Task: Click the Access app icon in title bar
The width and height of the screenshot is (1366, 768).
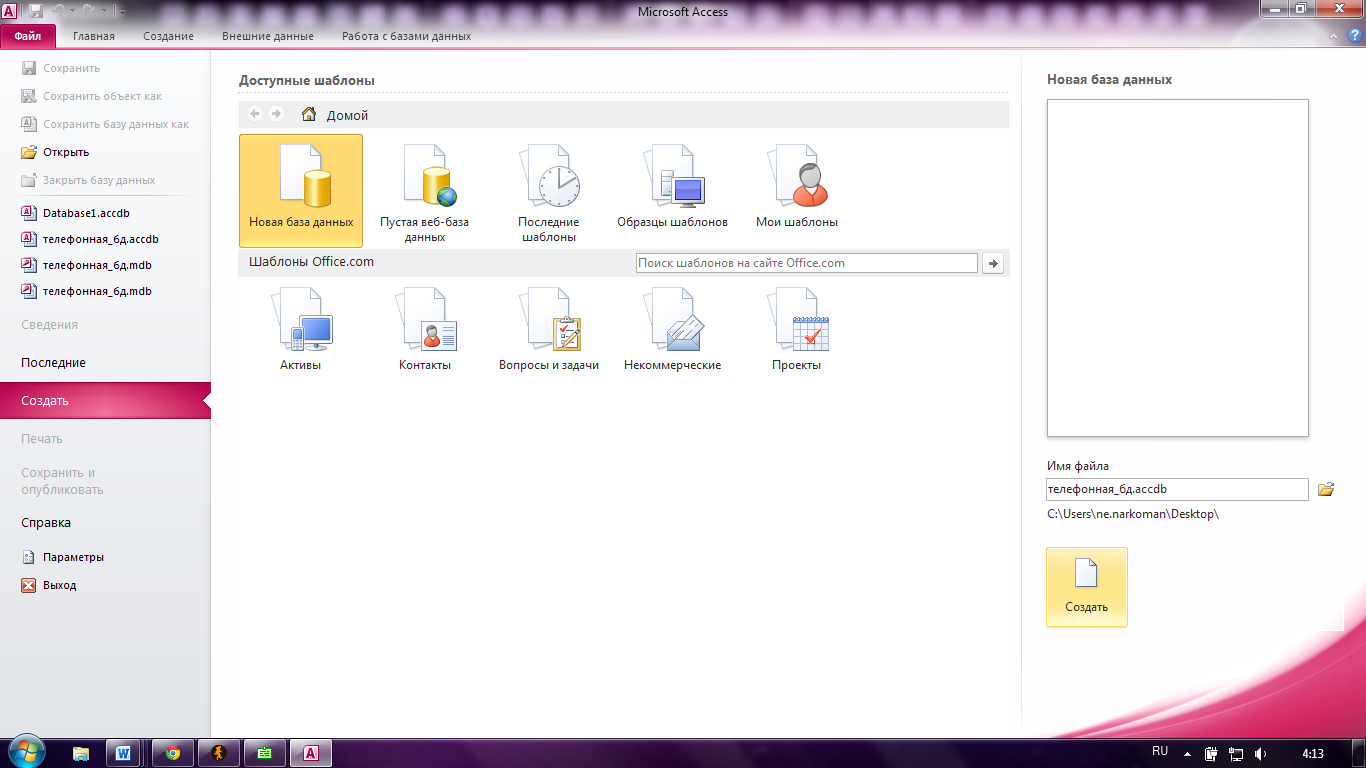Action: 8,10
